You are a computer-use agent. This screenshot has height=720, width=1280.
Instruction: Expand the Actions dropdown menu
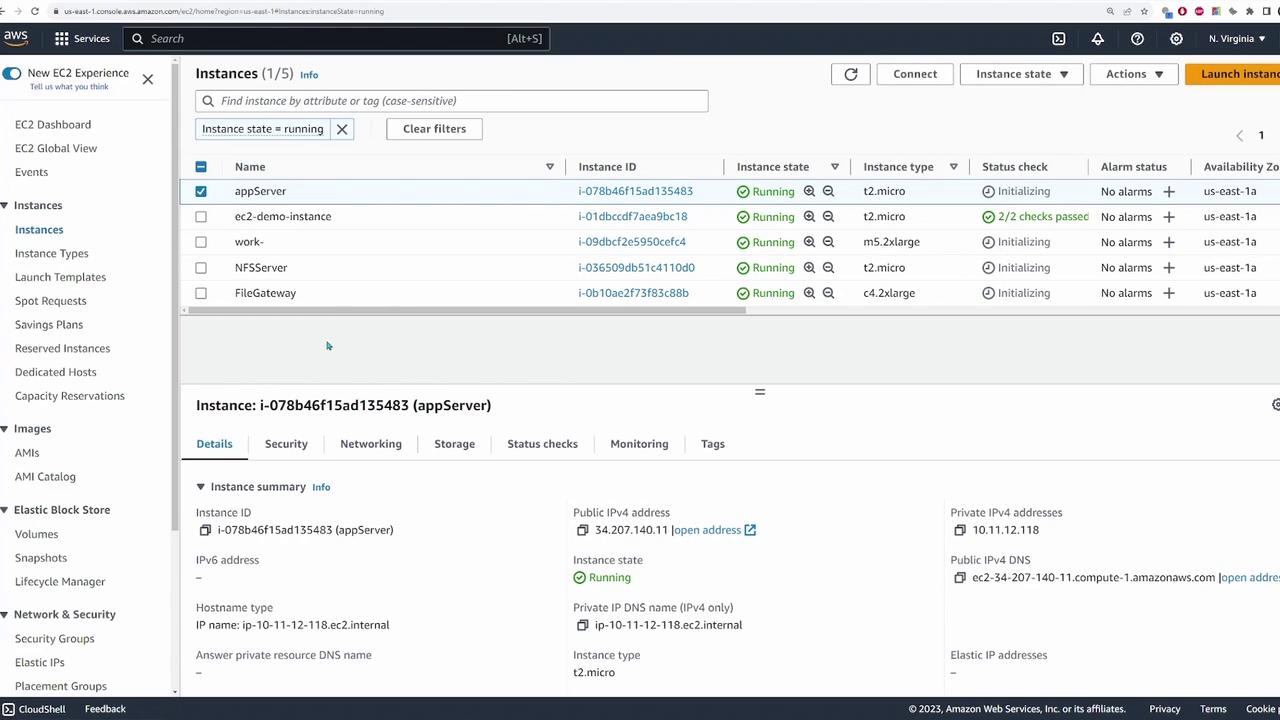(x=1134, y=74)
